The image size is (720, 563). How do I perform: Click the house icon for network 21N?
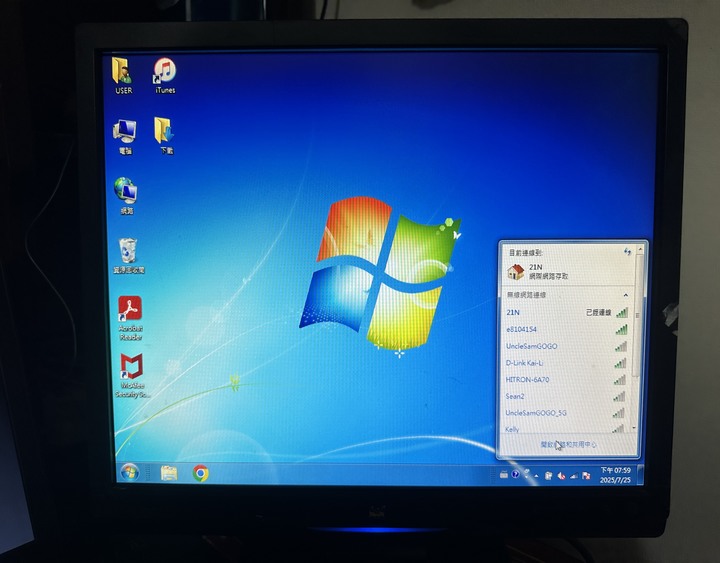point(515,272)
